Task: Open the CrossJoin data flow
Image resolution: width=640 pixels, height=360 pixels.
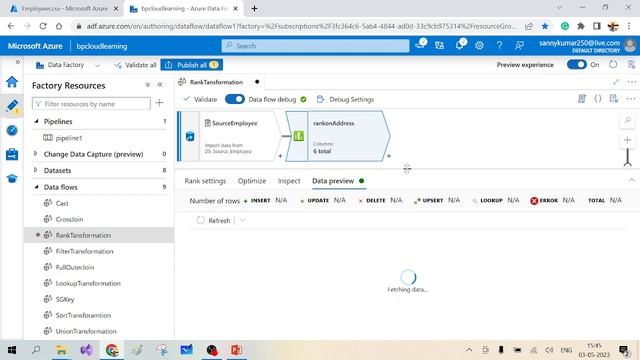Action: (69, 219)
